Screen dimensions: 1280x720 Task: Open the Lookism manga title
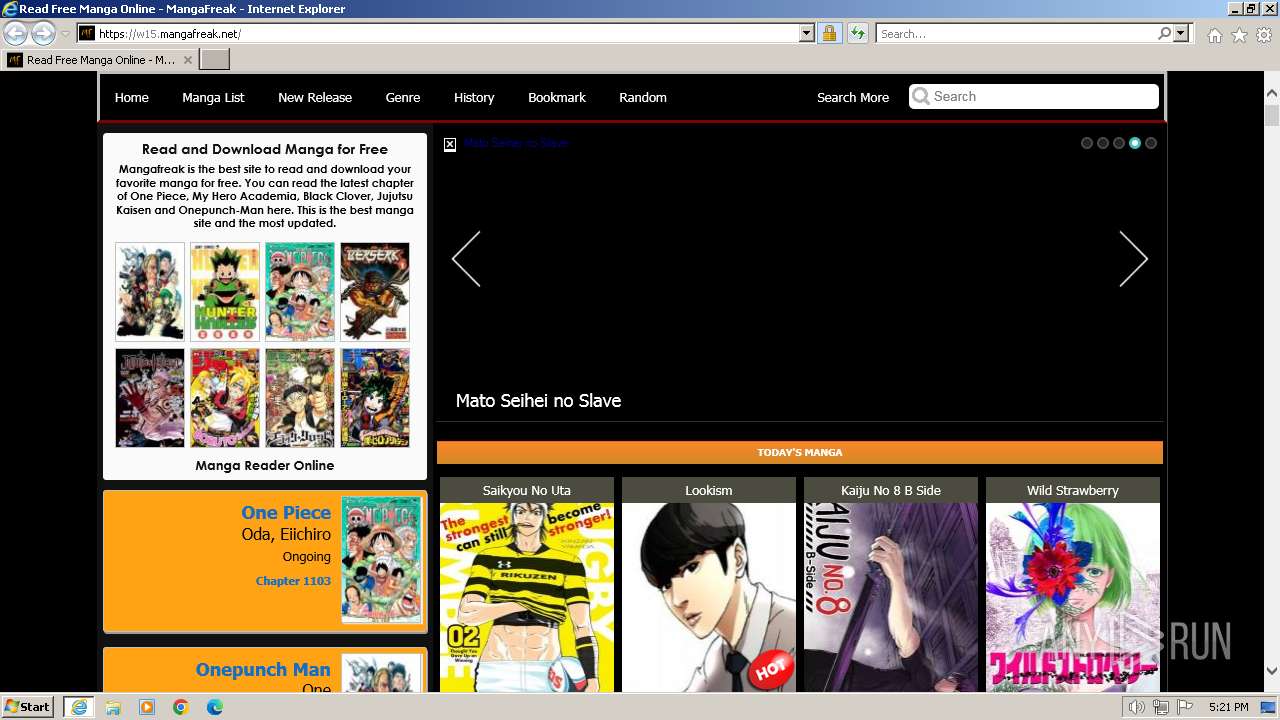point(709,490)
